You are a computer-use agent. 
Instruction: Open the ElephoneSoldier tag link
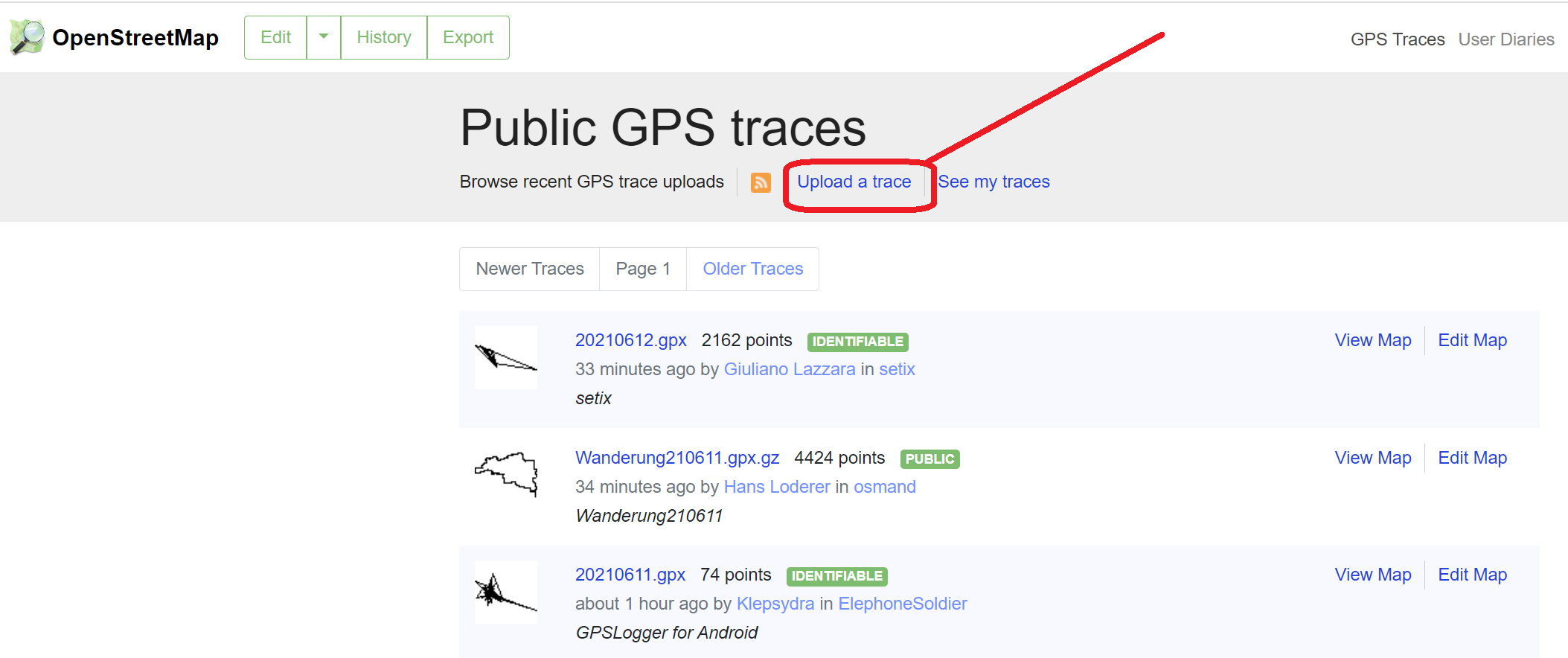point(903,604)
